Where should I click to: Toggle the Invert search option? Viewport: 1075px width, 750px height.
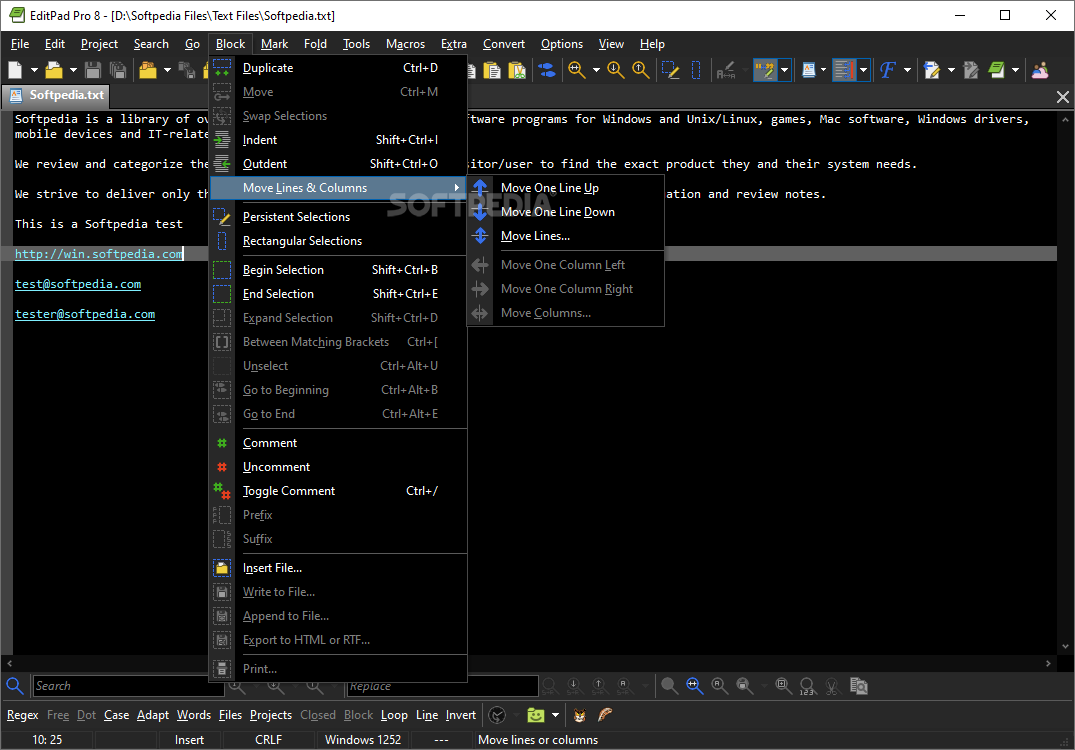point(461,715)
